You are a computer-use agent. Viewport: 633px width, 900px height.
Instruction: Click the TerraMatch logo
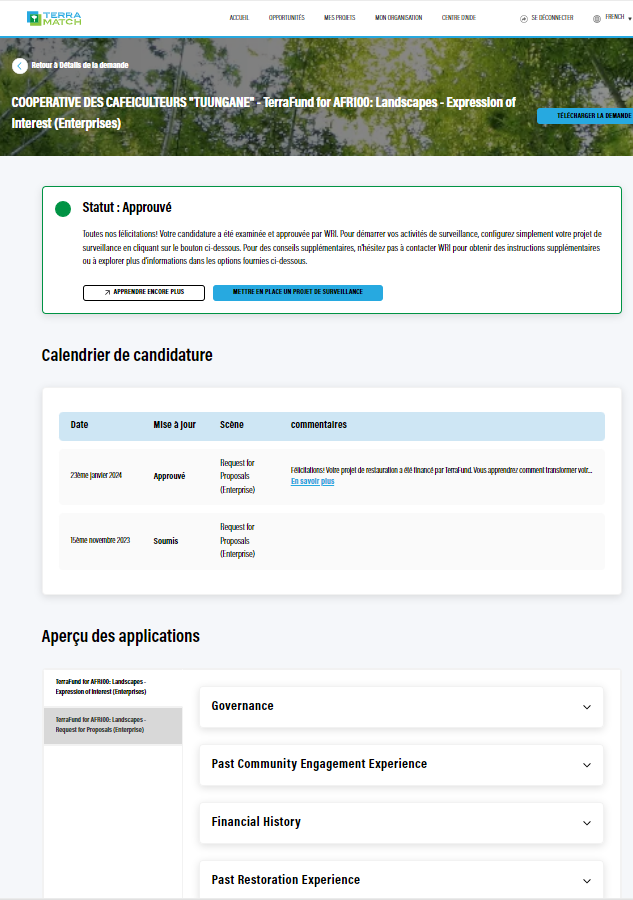[54, 18]
